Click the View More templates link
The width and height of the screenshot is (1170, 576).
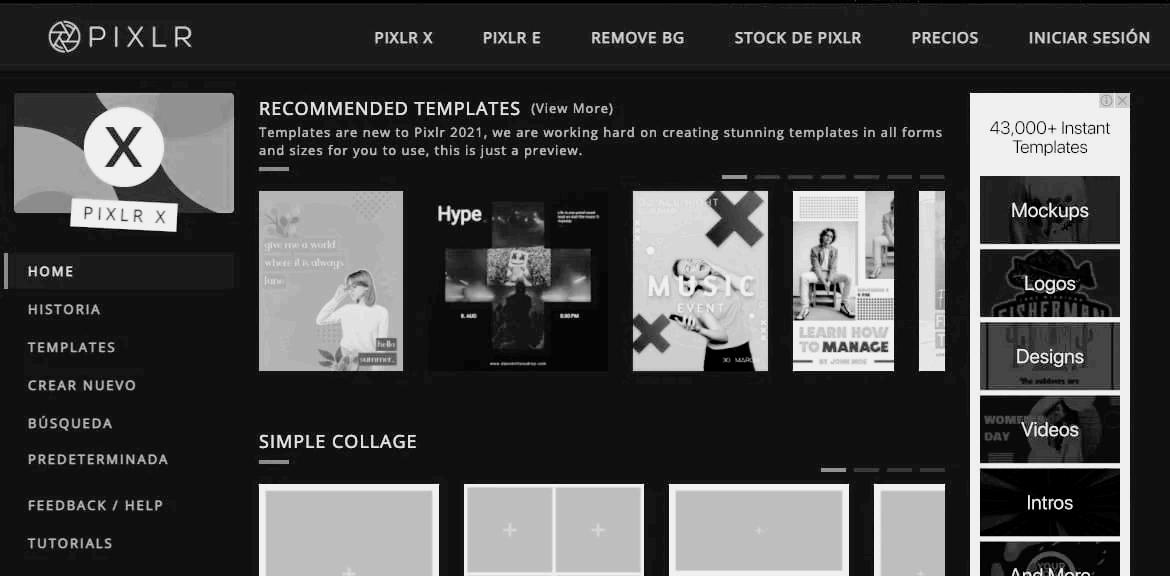point(572,109)
